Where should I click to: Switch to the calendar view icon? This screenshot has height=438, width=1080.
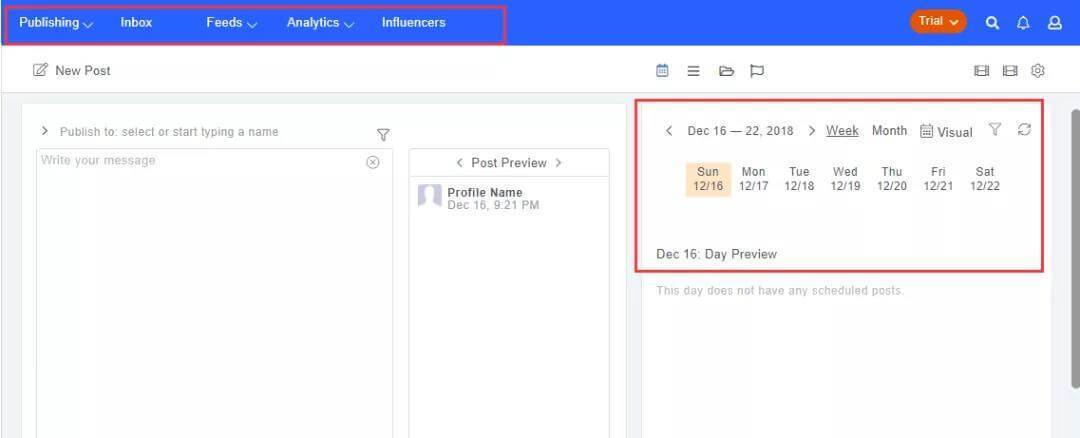(x=662, y=70)
